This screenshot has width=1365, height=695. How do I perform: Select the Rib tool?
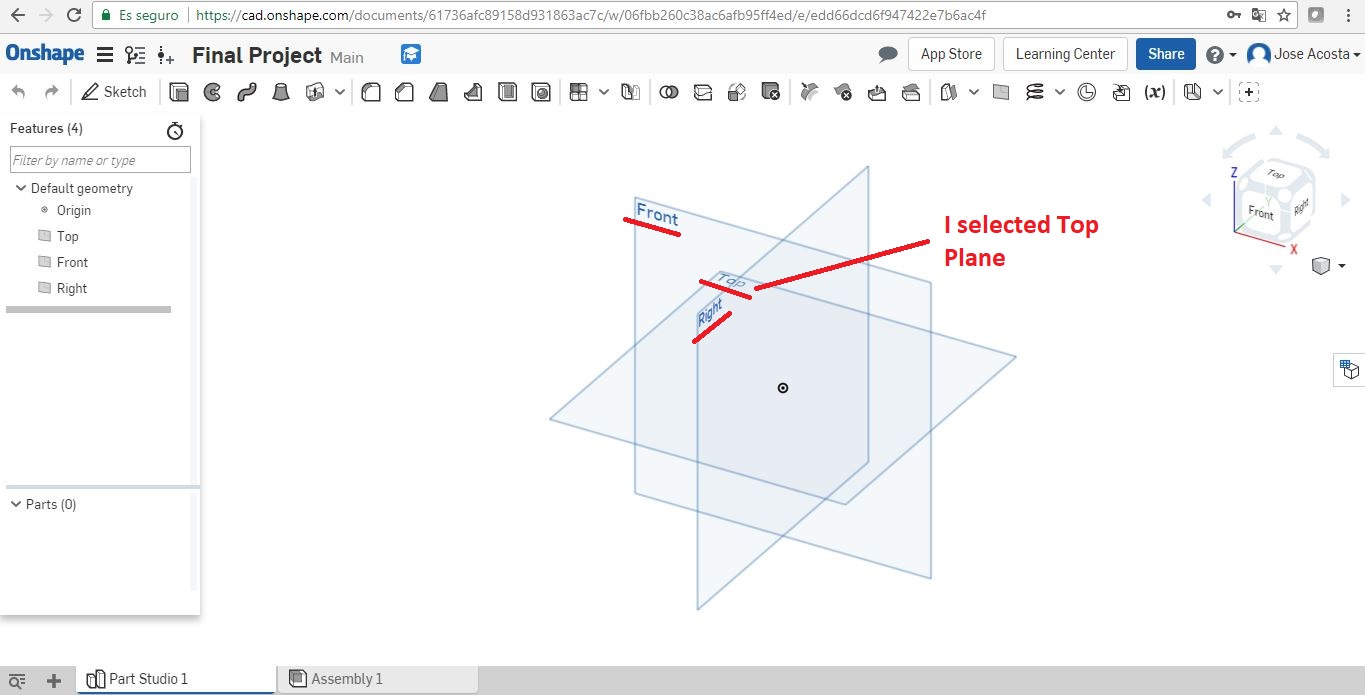(x=473, y=92)
